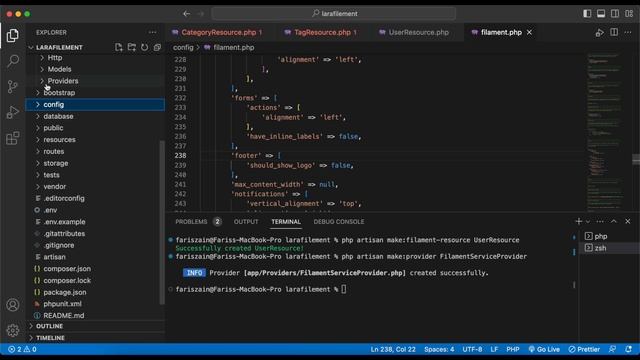
Task: Close the filament.php tab
Action: (529, 32)
